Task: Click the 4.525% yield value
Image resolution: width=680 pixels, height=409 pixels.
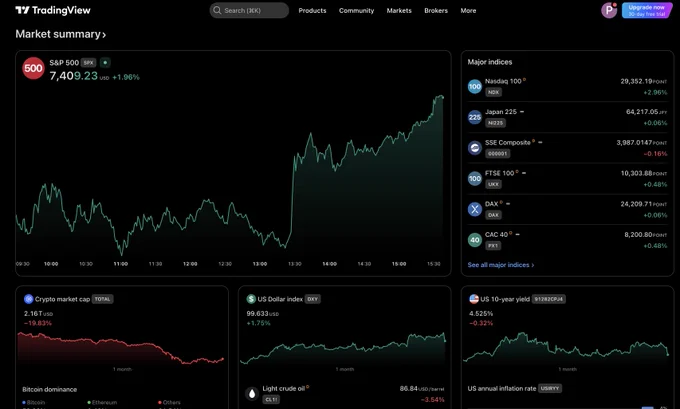Action: point(481,313)
